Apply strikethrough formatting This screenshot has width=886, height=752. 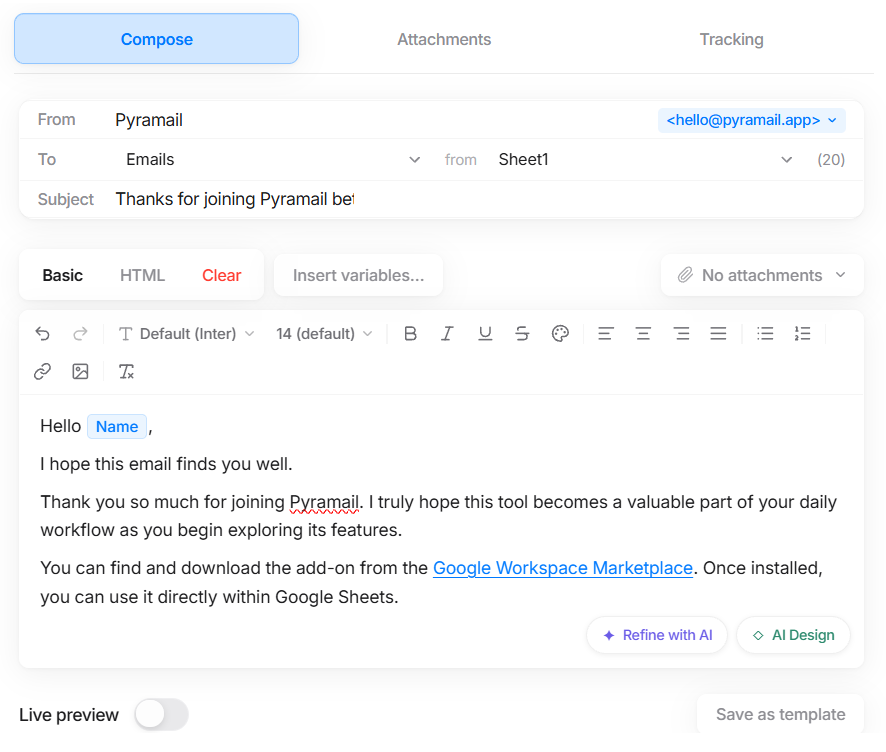(x=522, y=333)
